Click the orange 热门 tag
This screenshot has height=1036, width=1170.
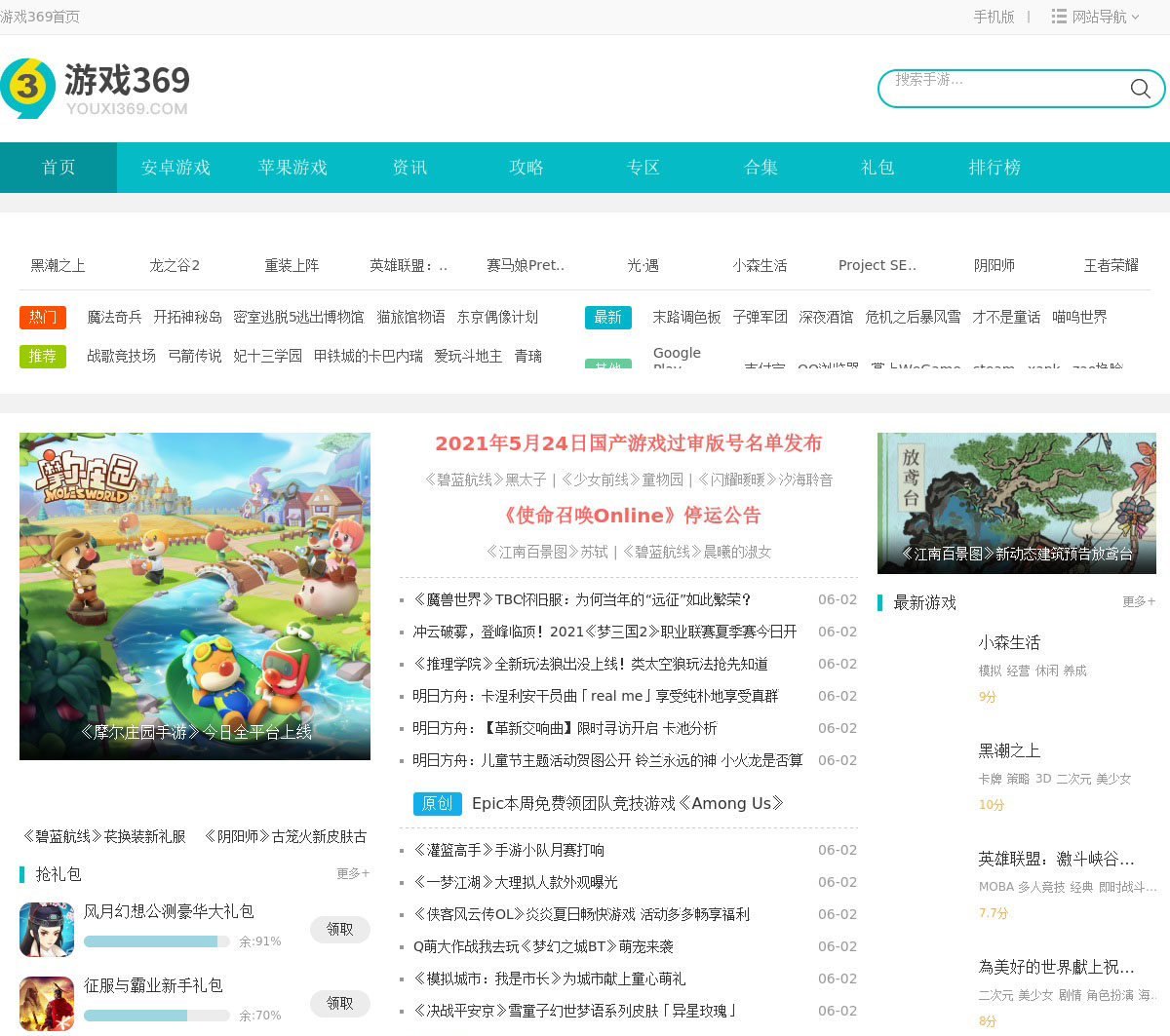(43, 317)
